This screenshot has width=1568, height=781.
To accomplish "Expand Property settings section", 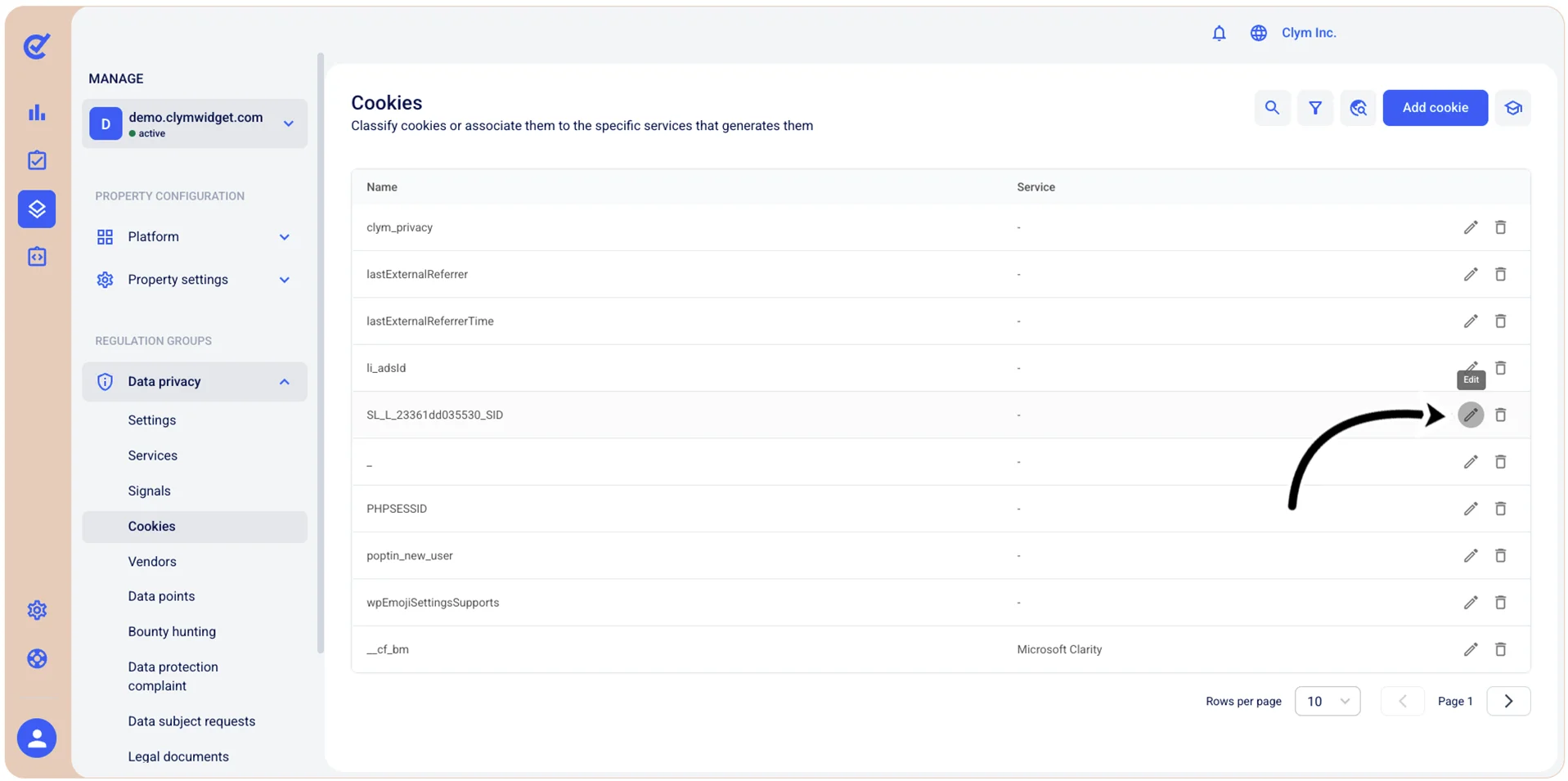I will click(195, 280).
